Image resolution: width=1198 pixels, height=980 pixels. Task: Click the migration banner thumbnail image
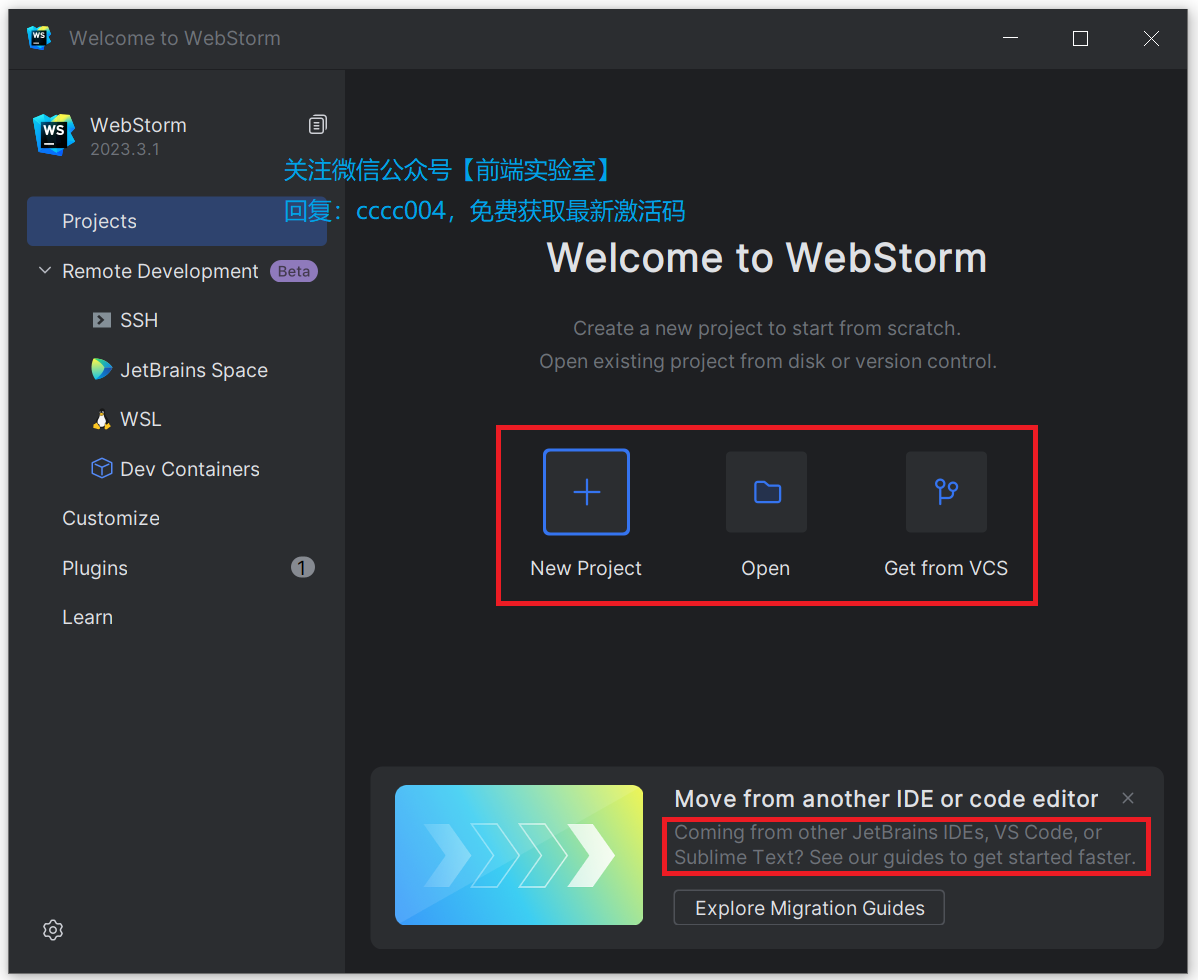[518, 855]
